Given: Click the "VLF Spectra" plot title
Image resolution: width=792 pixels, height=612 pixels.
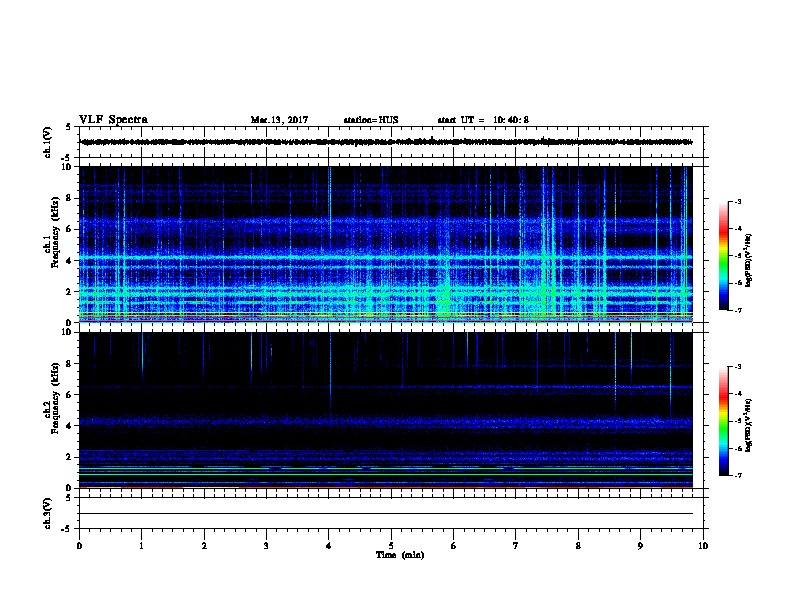Looking at the screenshot, I should tap(113, 120).
